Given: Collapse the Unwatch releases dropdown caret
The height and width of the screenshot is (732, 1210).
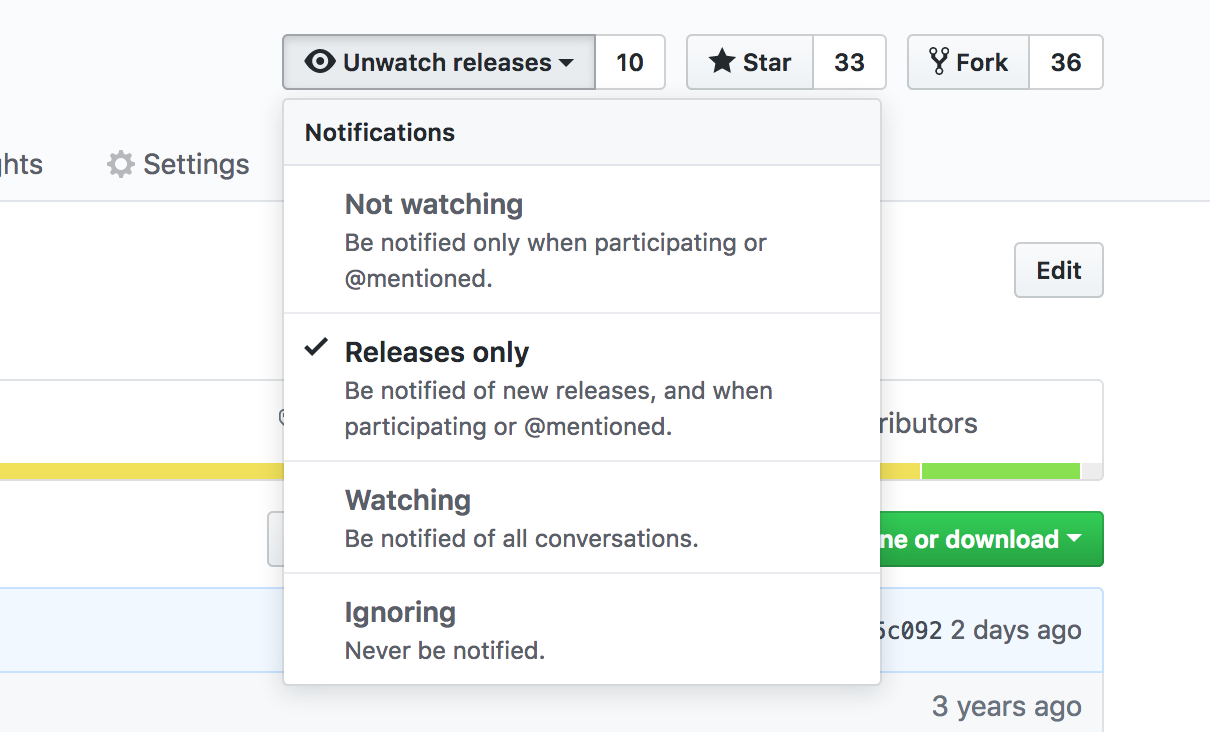Looking at the screenshot, I should tap(566, 63).
